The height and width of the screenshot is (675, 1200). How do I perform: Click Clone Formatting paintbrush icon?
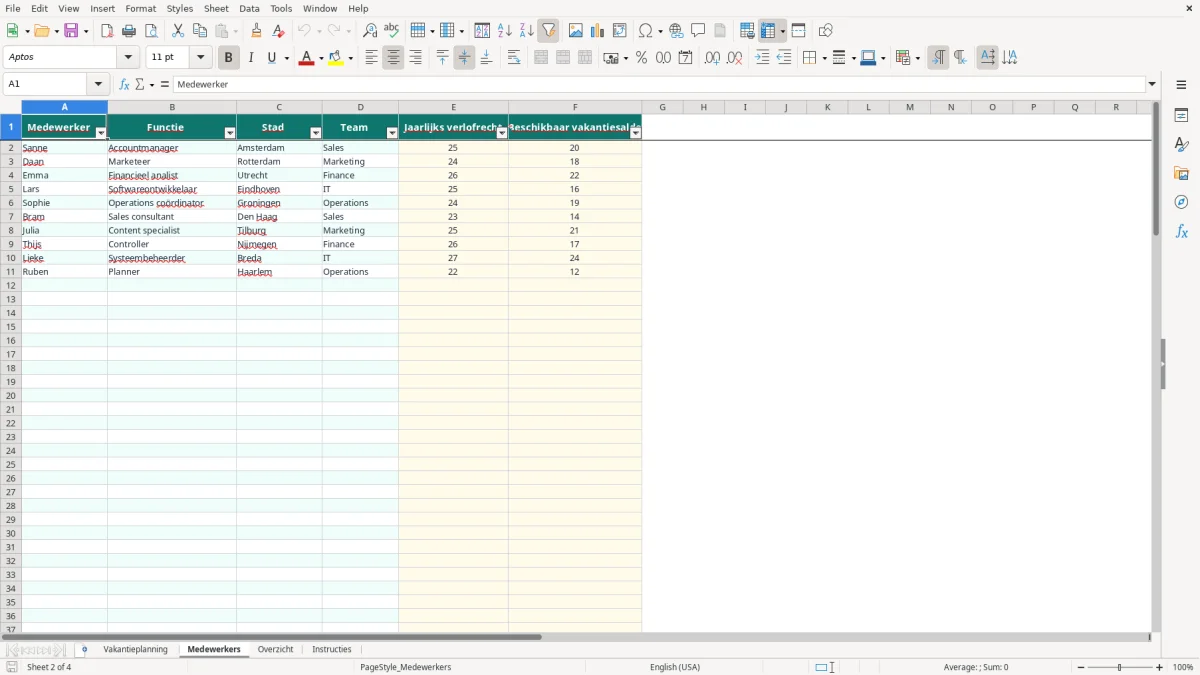click(256, 31)
